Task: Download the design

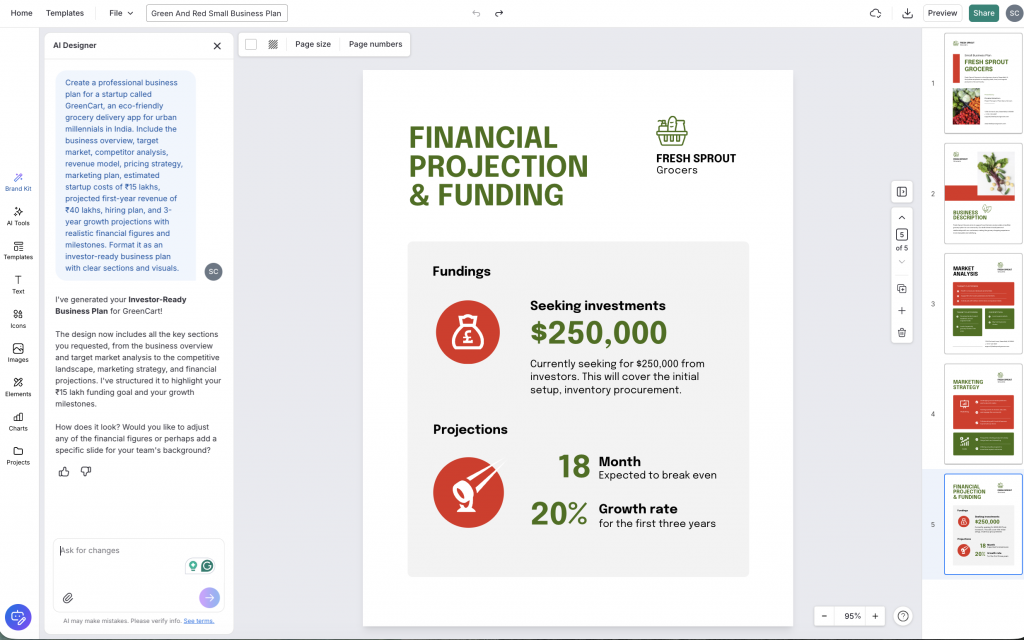Action: pyautogui.click(x=907, y=13)
